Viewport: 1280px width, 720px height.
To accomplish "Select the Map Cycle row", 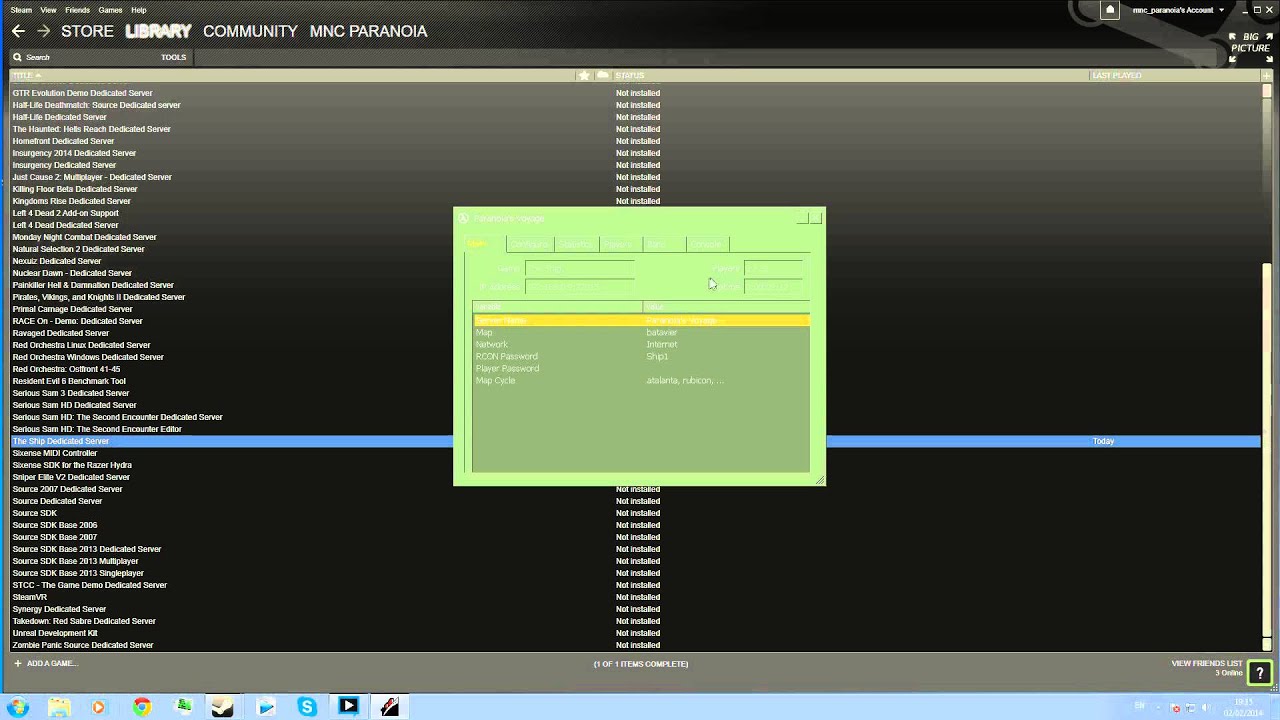I will click(x=641, y=380).
